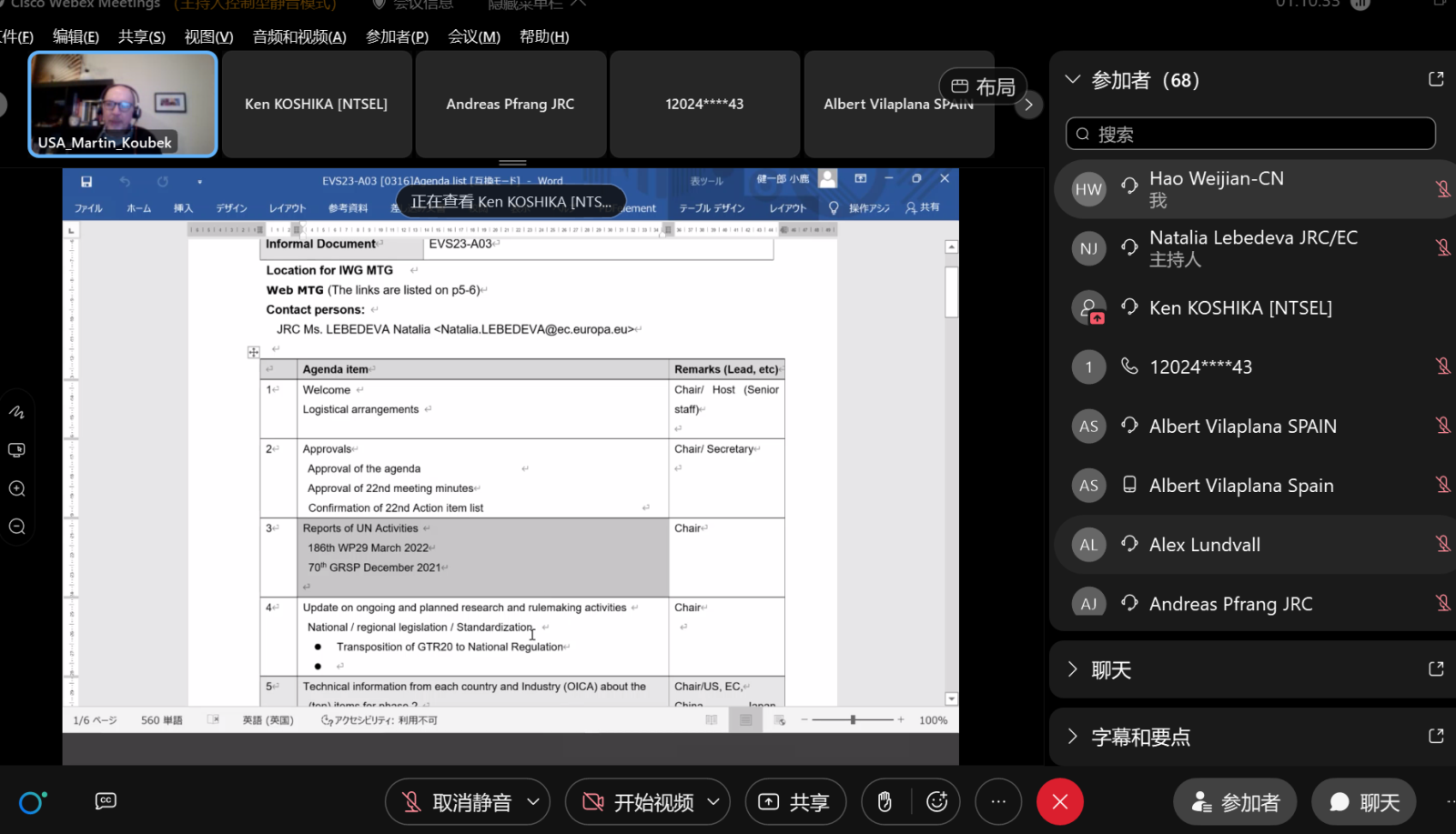Click the participant 搜索 search field

[1250, 135]
